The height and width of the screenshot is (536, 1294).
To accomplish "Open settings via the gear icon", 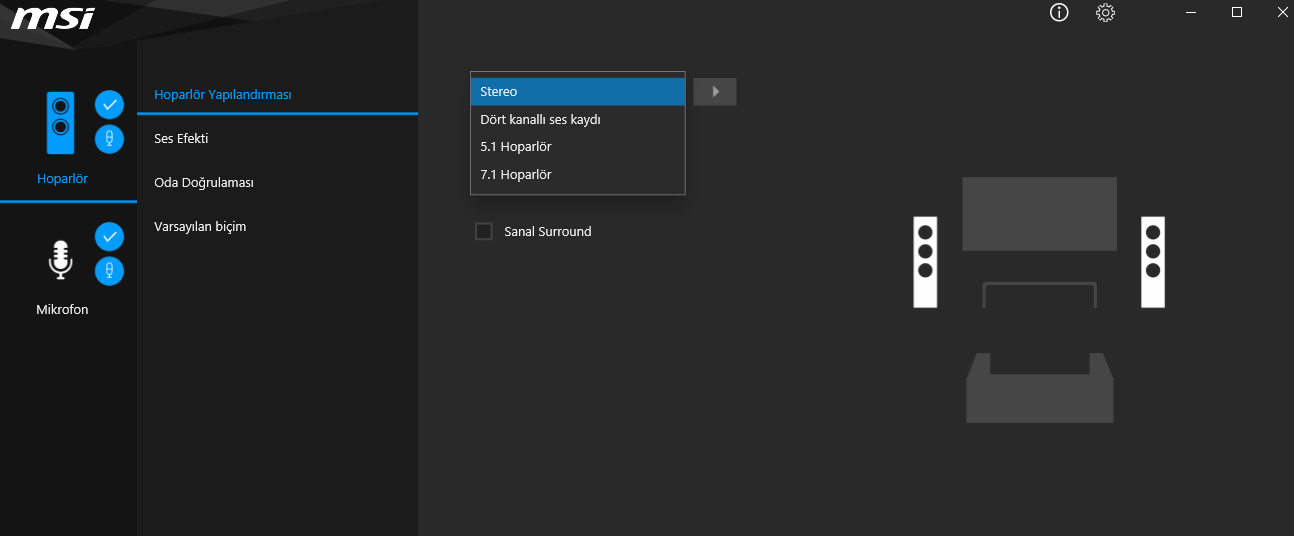I will pyautogui.click(x=1105, y=13).
